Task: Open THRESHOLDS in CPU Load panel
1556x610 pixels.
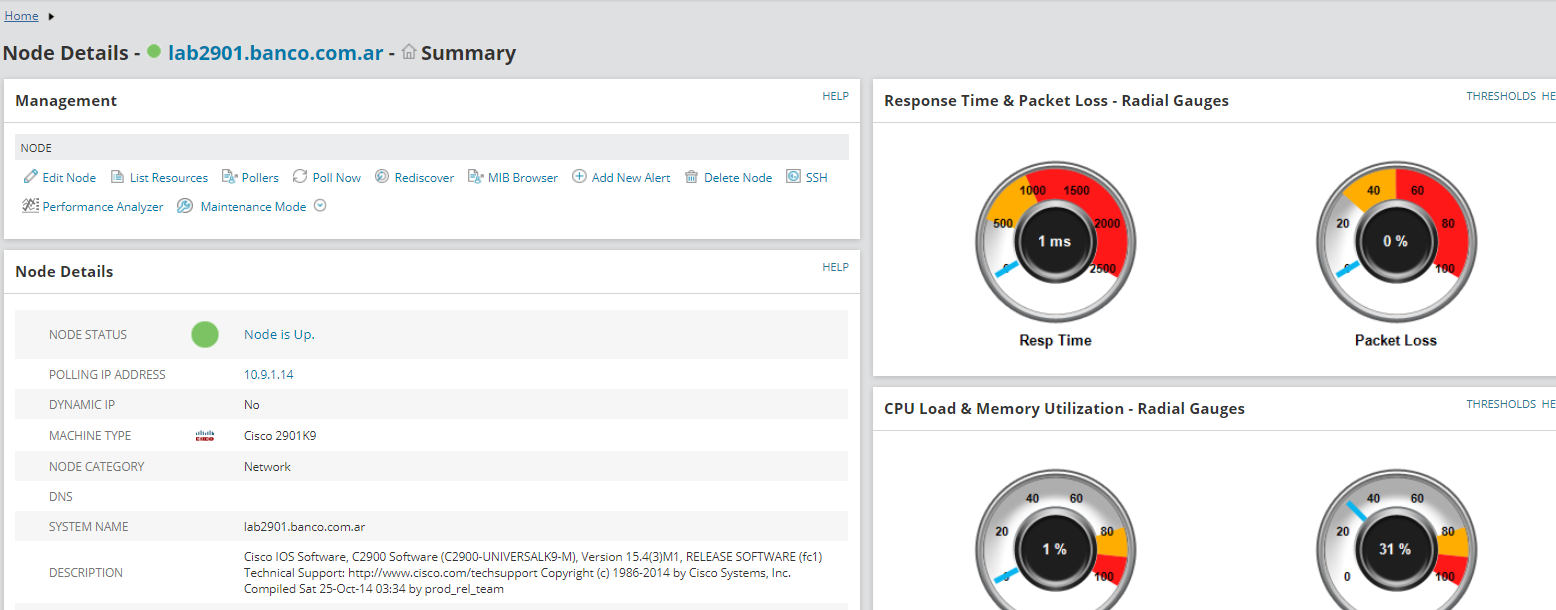Action: (1501, 404)
